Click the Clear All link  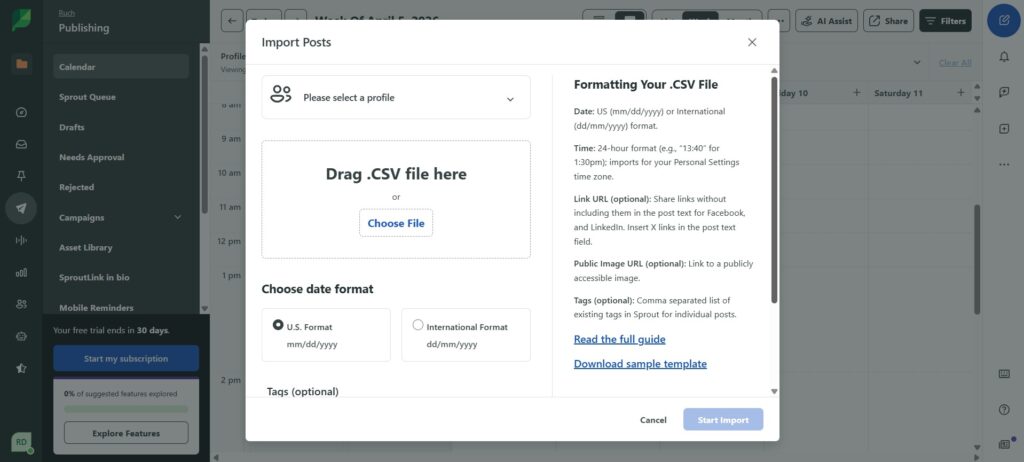pos(955,63)
